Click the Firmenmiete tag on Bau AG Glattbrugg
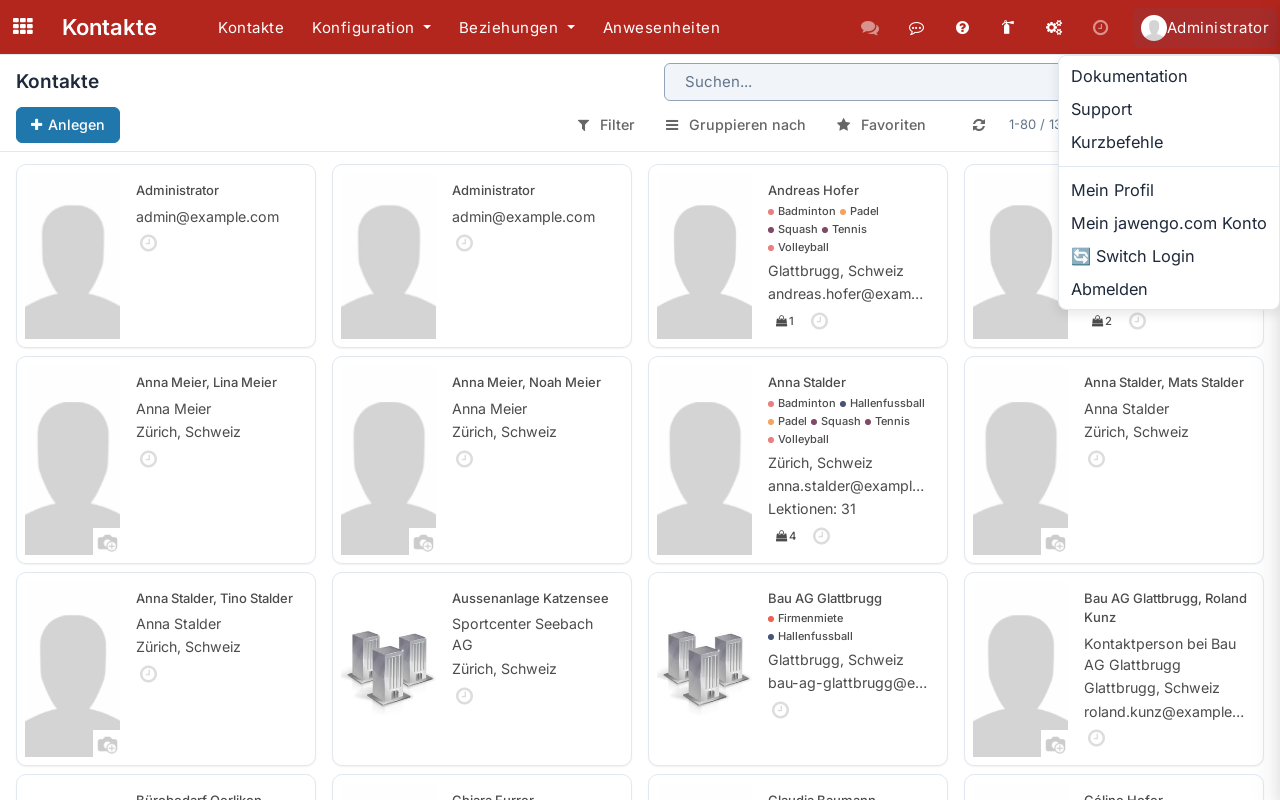Image resolution: width=1280 pixels, height=800 pixels. pyautogui.click(x=810, y=618)
